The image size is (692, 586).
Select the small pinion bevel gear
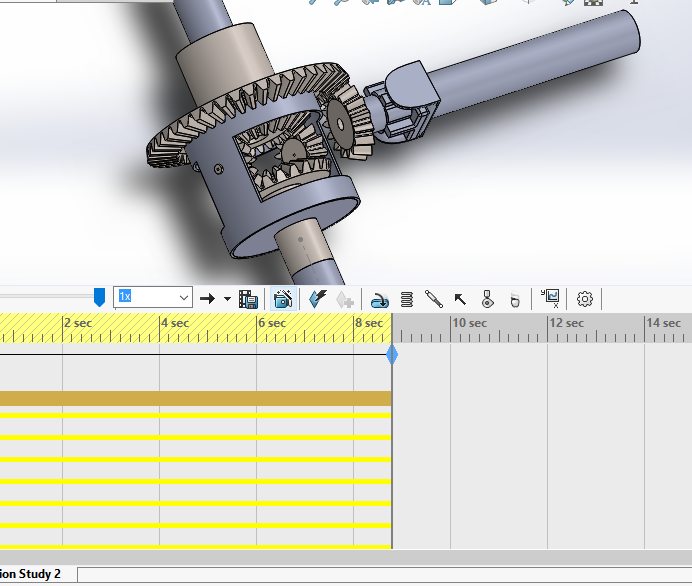pos(349,124)
